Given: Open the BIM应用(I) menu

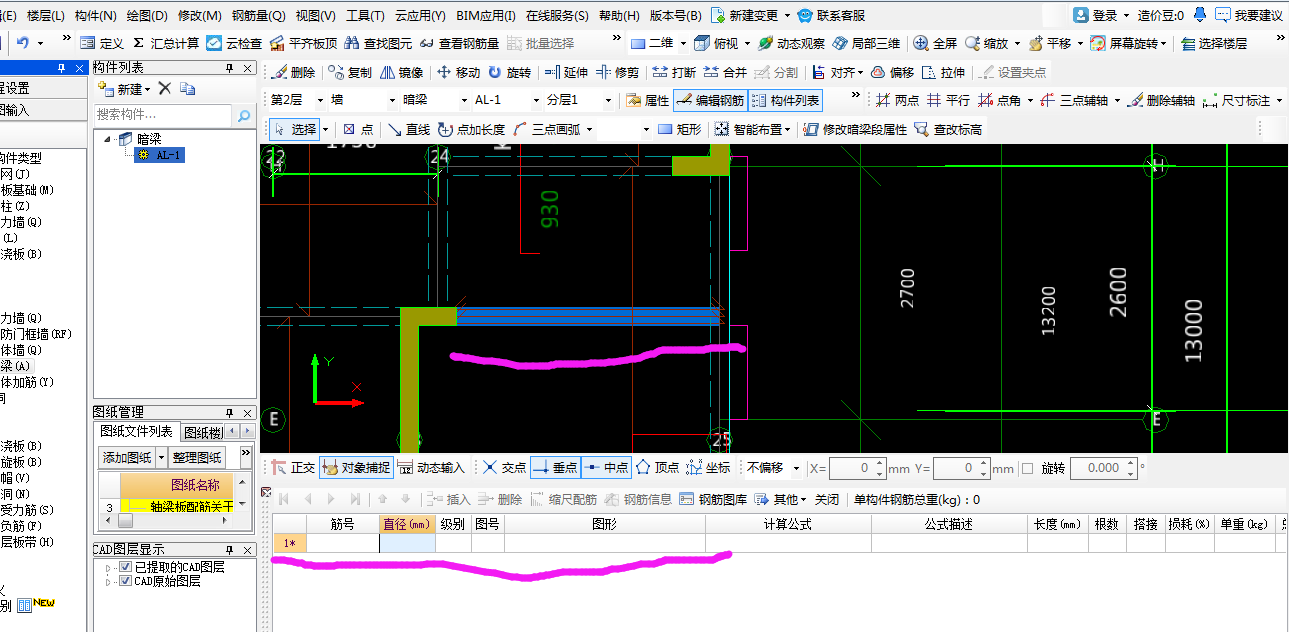Looking at the screenshot, I should tap(485, 16).
